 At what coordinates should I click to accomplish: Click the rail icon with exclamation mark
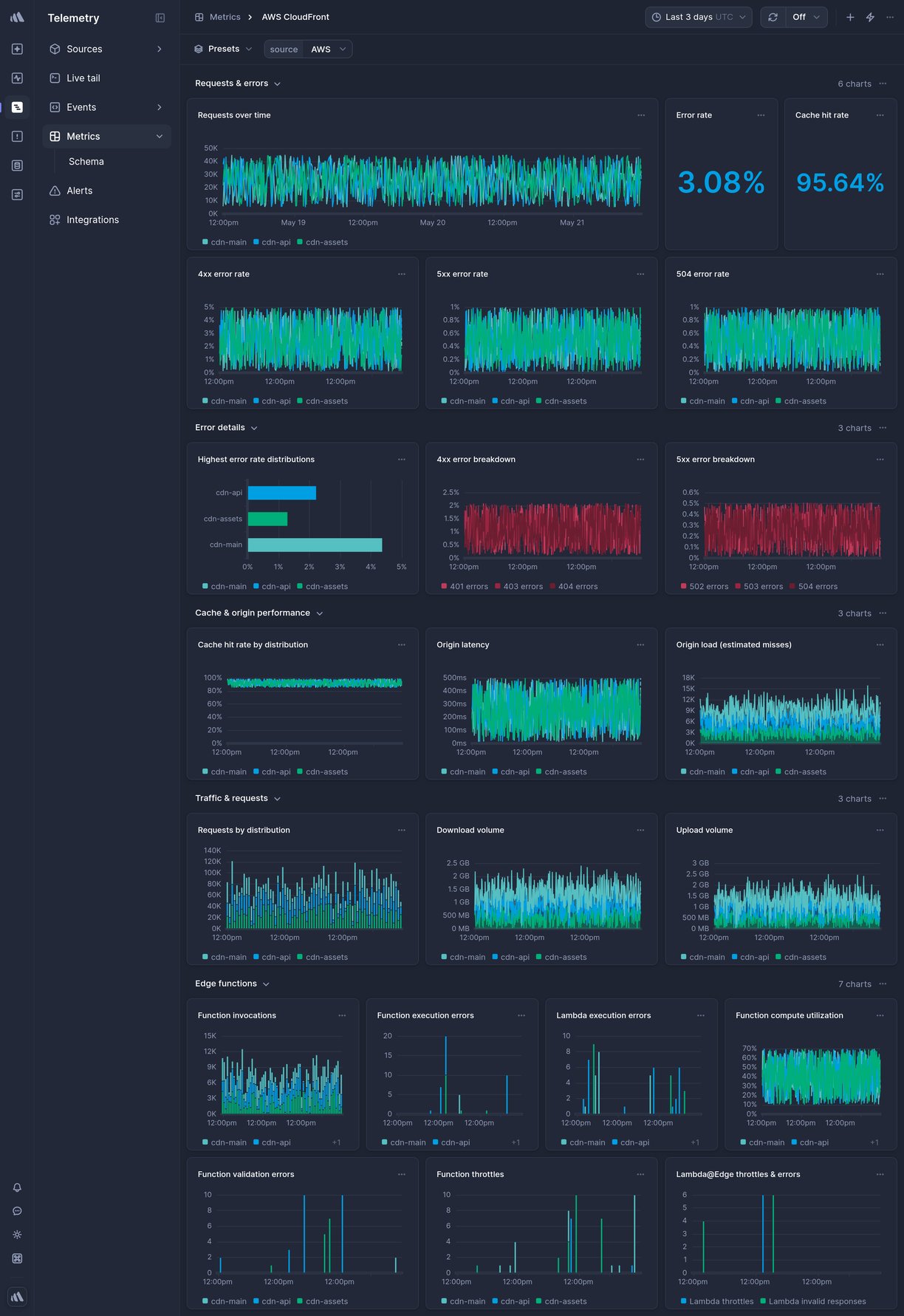pyautogui.click(x=17, y=136)
